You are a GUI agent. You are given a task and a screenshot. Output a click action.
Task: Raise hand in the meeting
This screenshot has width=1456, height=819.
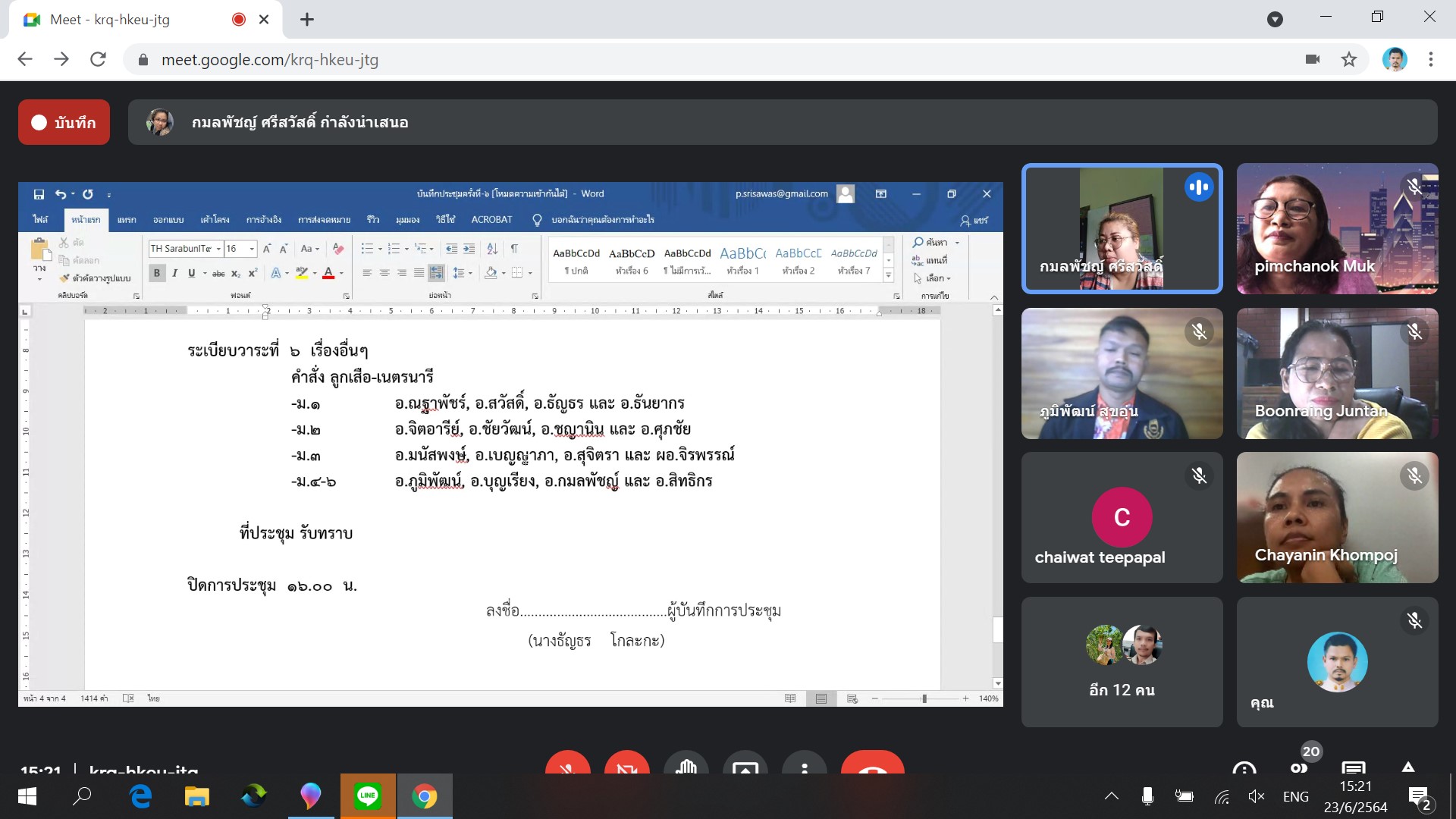(x=686, y=764)
